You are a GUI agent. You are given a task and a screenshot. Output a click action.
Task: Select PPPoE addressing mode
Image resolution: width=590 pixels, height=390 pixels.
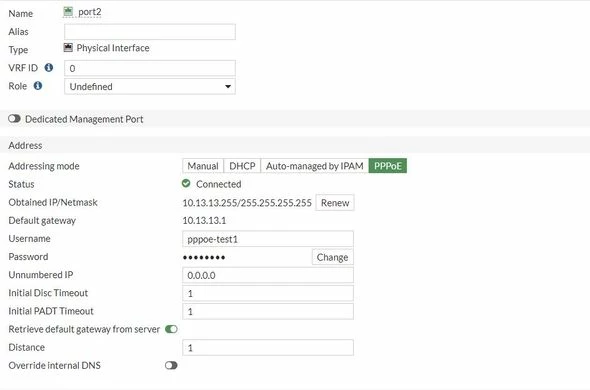point(388,166)
